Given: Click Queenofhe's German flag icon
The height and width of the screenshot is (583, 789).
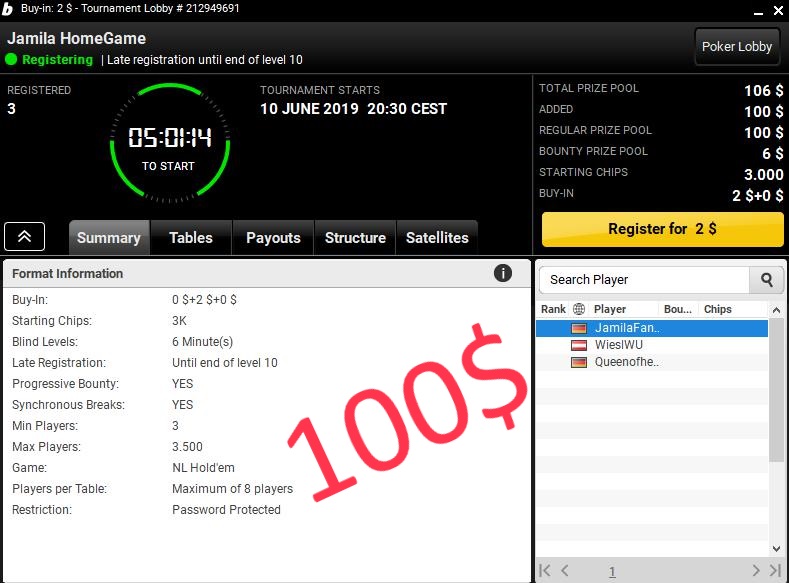Looking at the screenshot, I should coord(579,362).
